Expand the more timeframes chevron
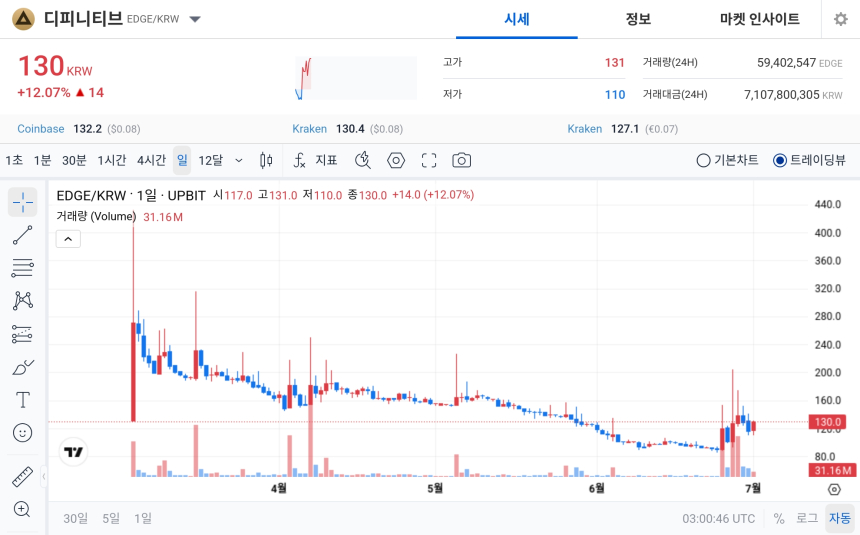The height and width of the screenshot is (535, 860). [239, 160]
